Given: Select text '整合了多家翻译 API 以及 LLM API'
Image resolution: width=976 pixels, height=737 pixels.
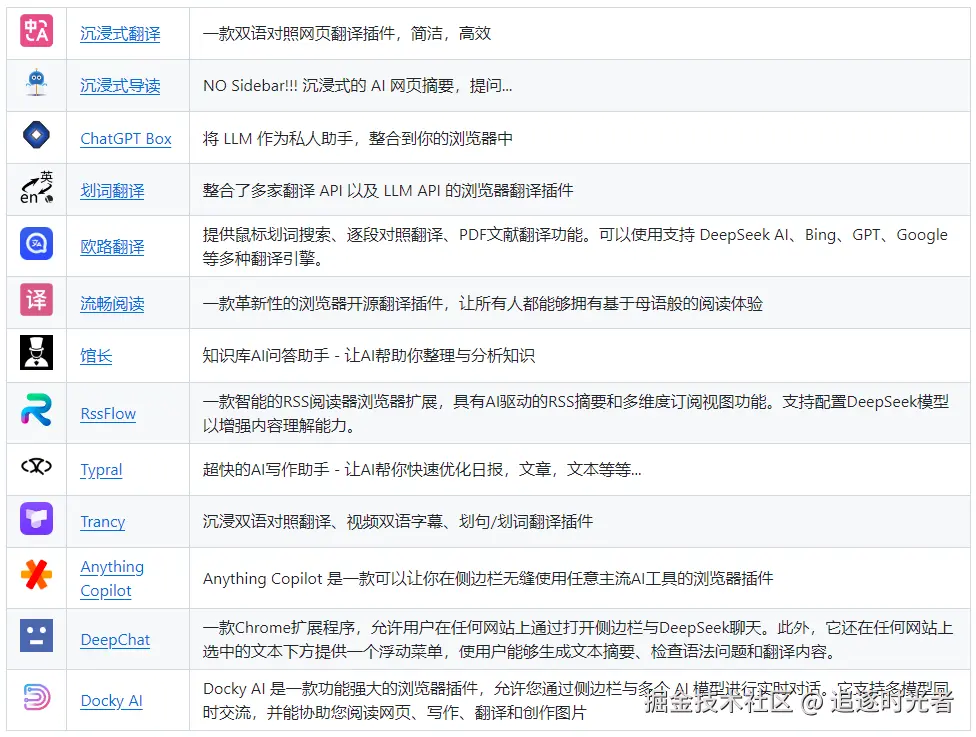Looking at the screenshot, I should [x=321, y=190].
